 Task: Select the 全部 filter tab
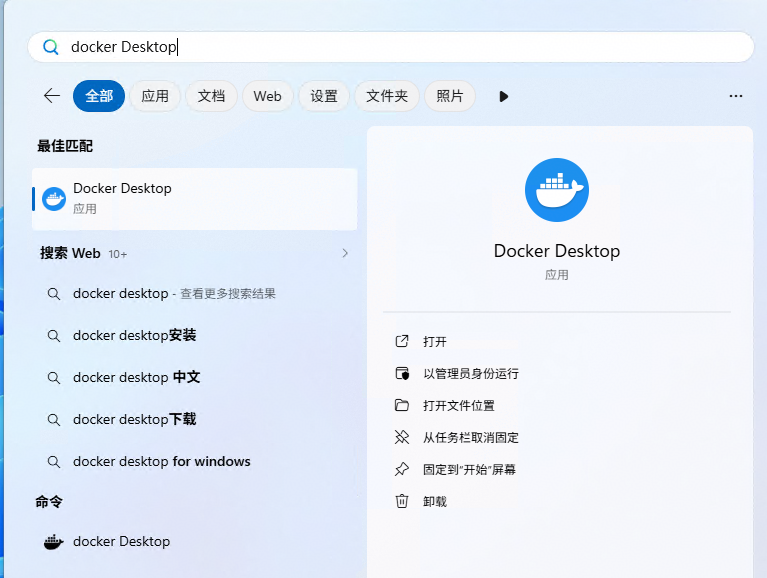(99, 96)
